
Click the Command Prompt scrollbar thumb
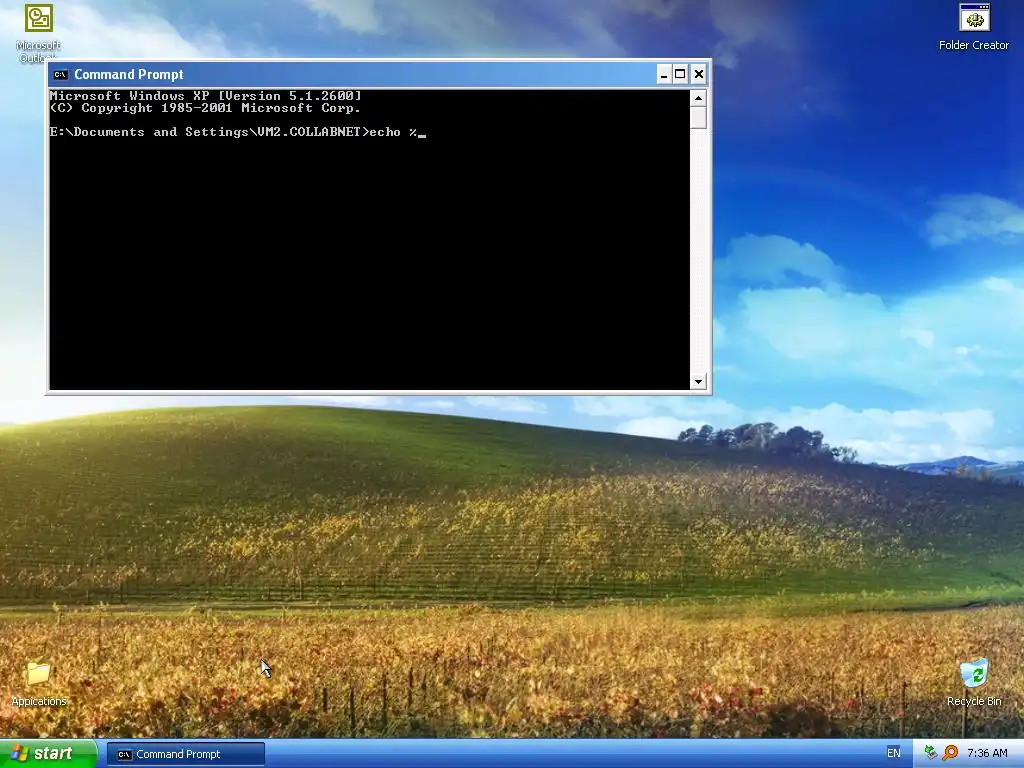698,118
